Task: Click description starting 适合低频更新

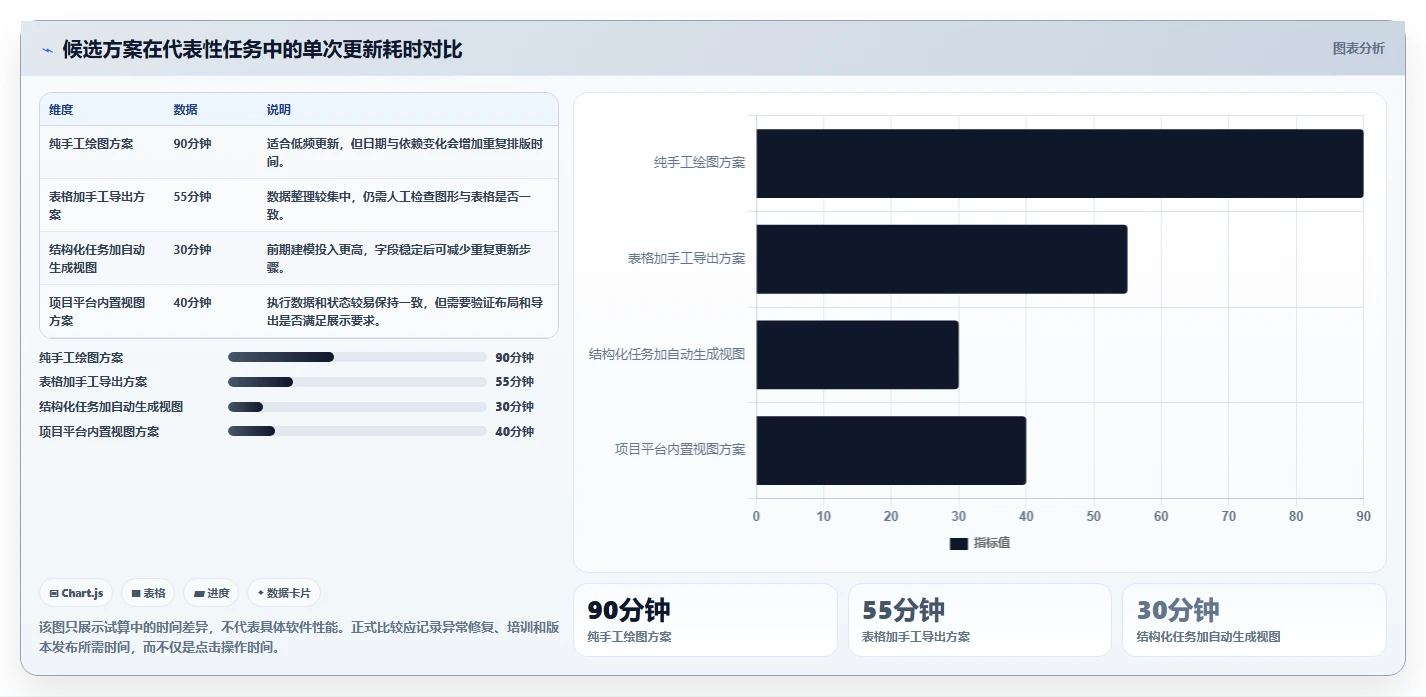Action: [x=405, y=153]
